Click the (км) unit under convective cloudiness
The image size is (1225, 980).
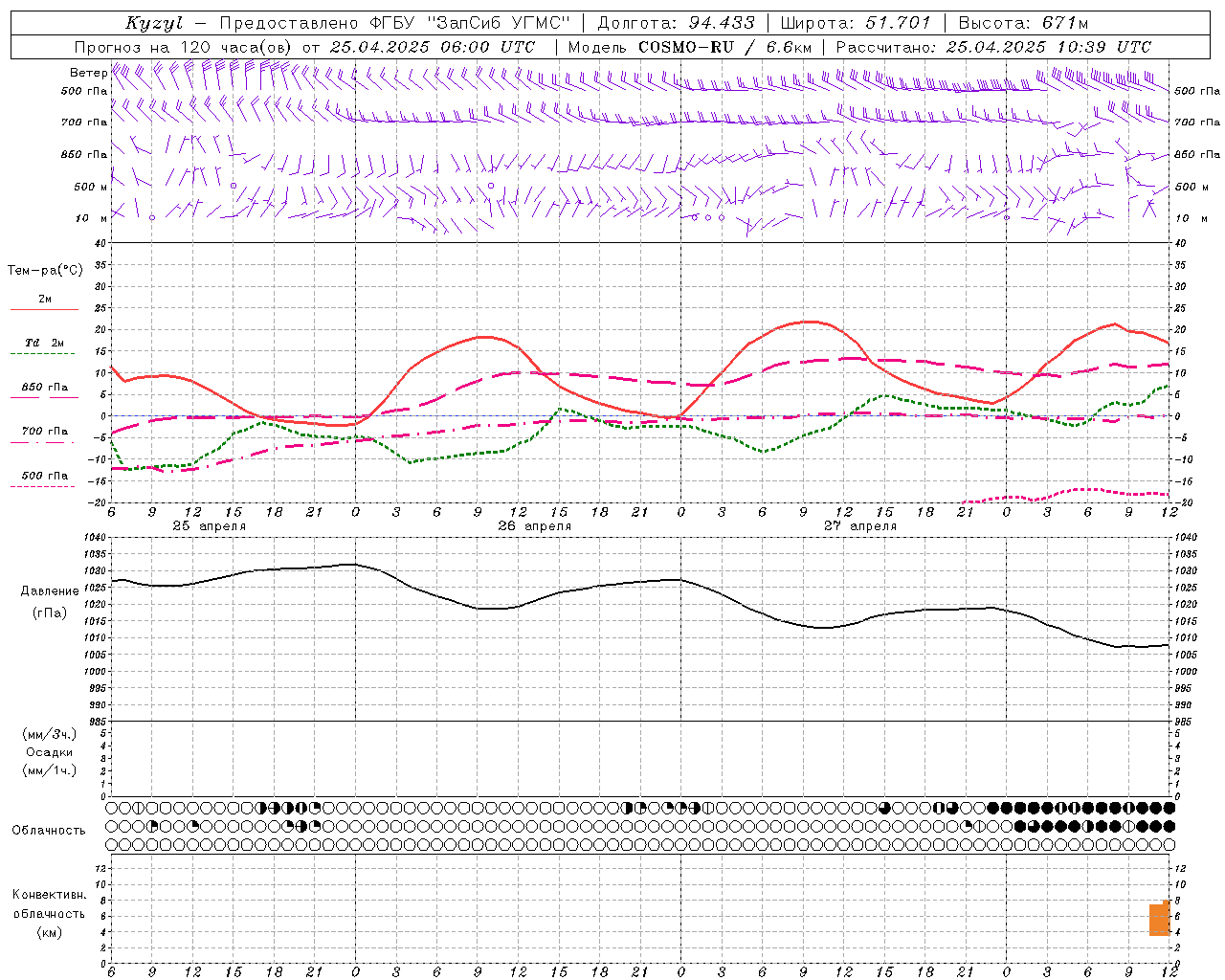point(49,932)
